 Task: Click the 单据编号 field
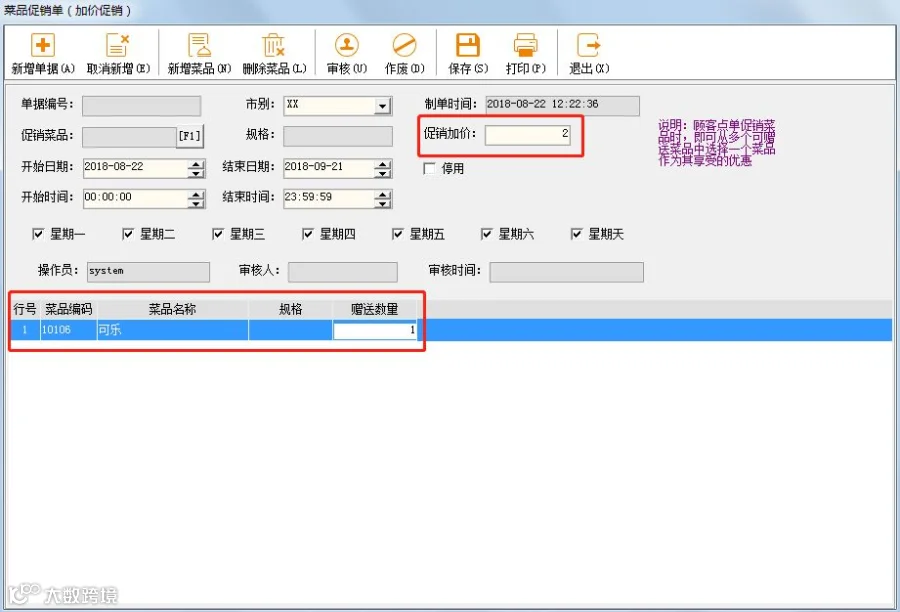[141, 106]
